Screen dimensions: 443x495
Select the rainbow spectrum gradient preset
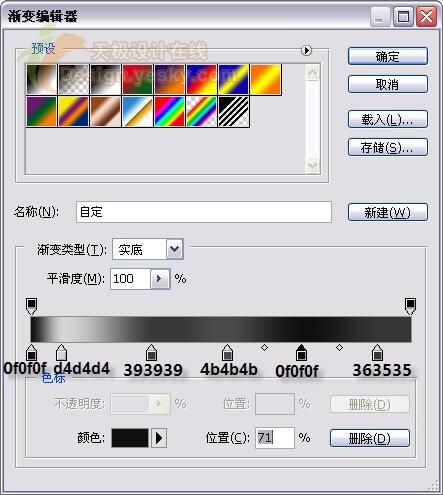click(169, 112)
